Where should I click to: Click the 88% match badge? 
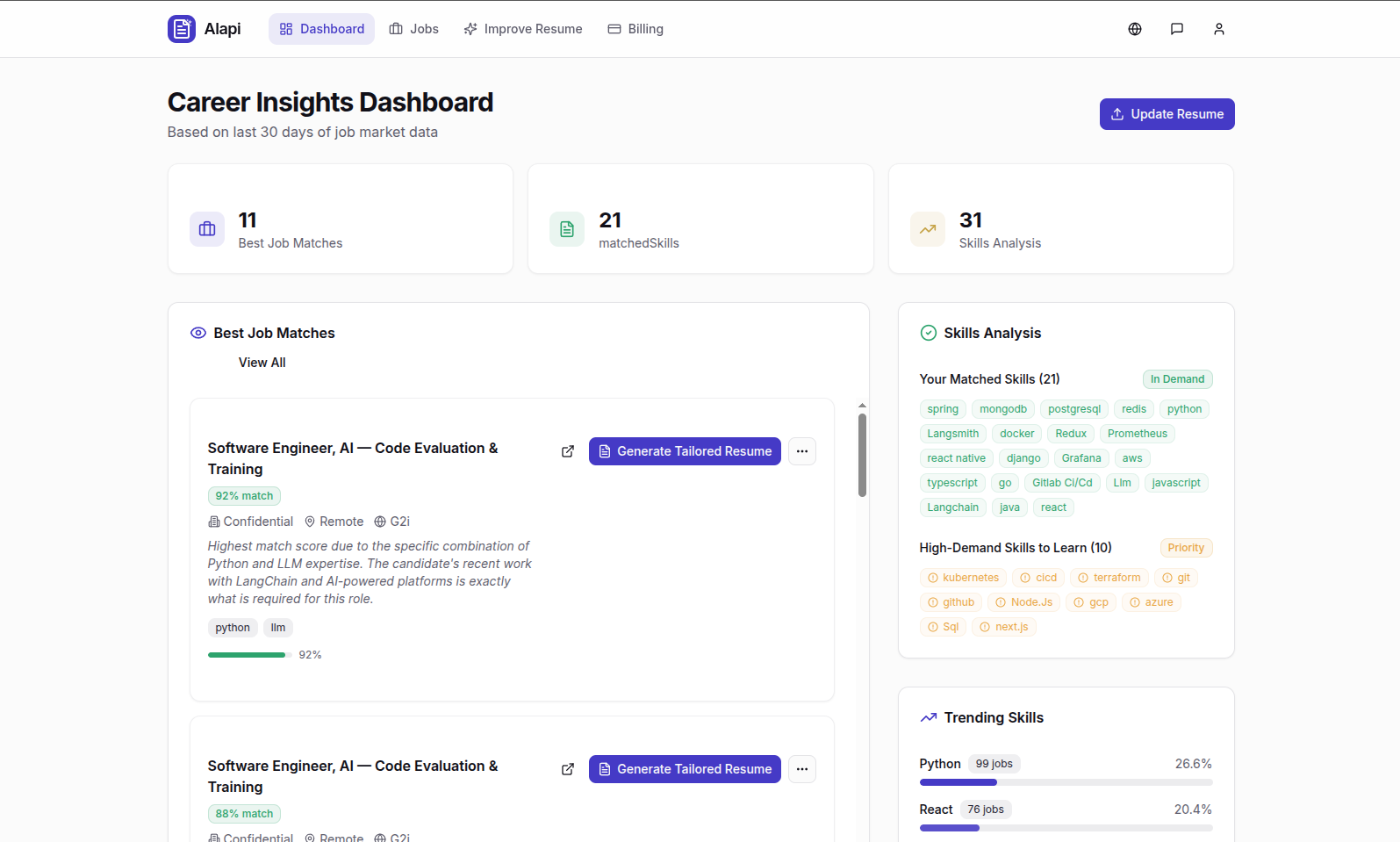coord(244,814)
